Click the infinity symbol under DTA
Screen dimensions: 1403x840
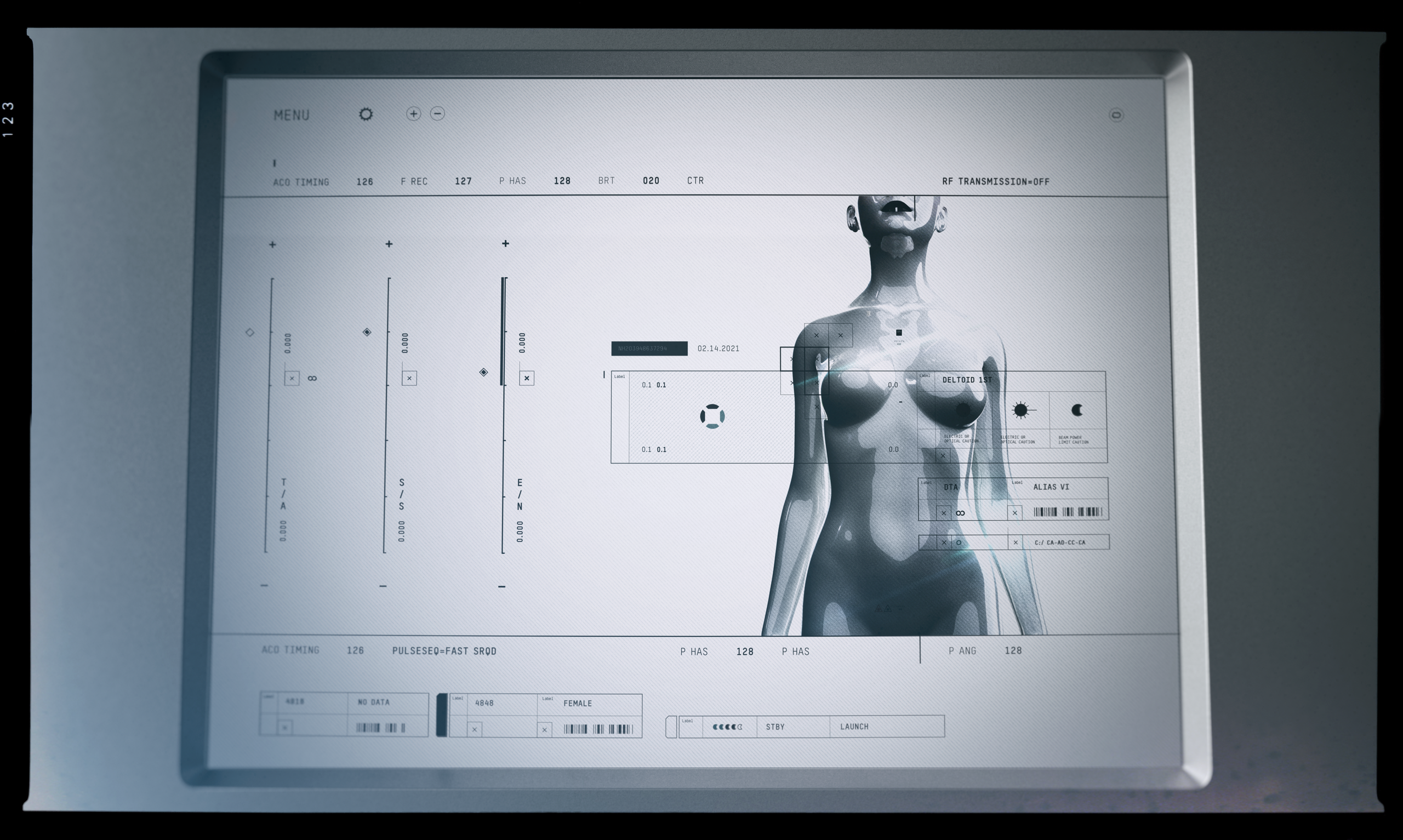pyautogui.click(x=960, y=513)
